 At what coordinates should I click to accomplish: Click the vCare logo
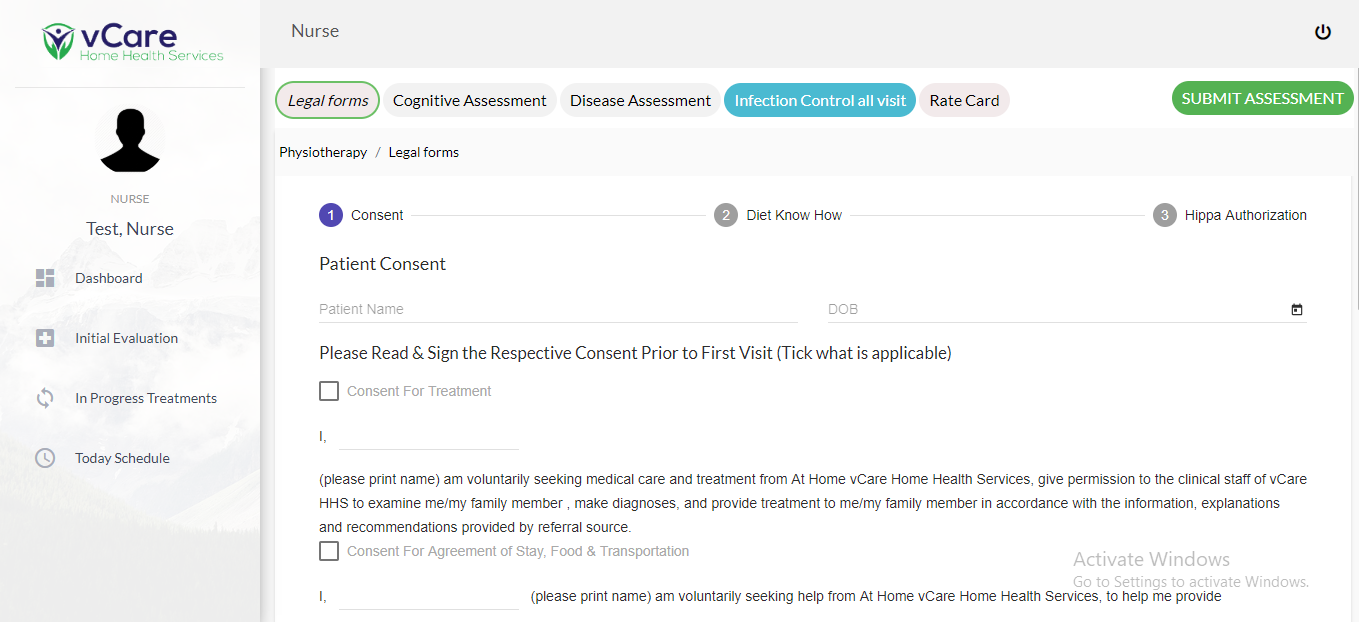tap(133, 42)
